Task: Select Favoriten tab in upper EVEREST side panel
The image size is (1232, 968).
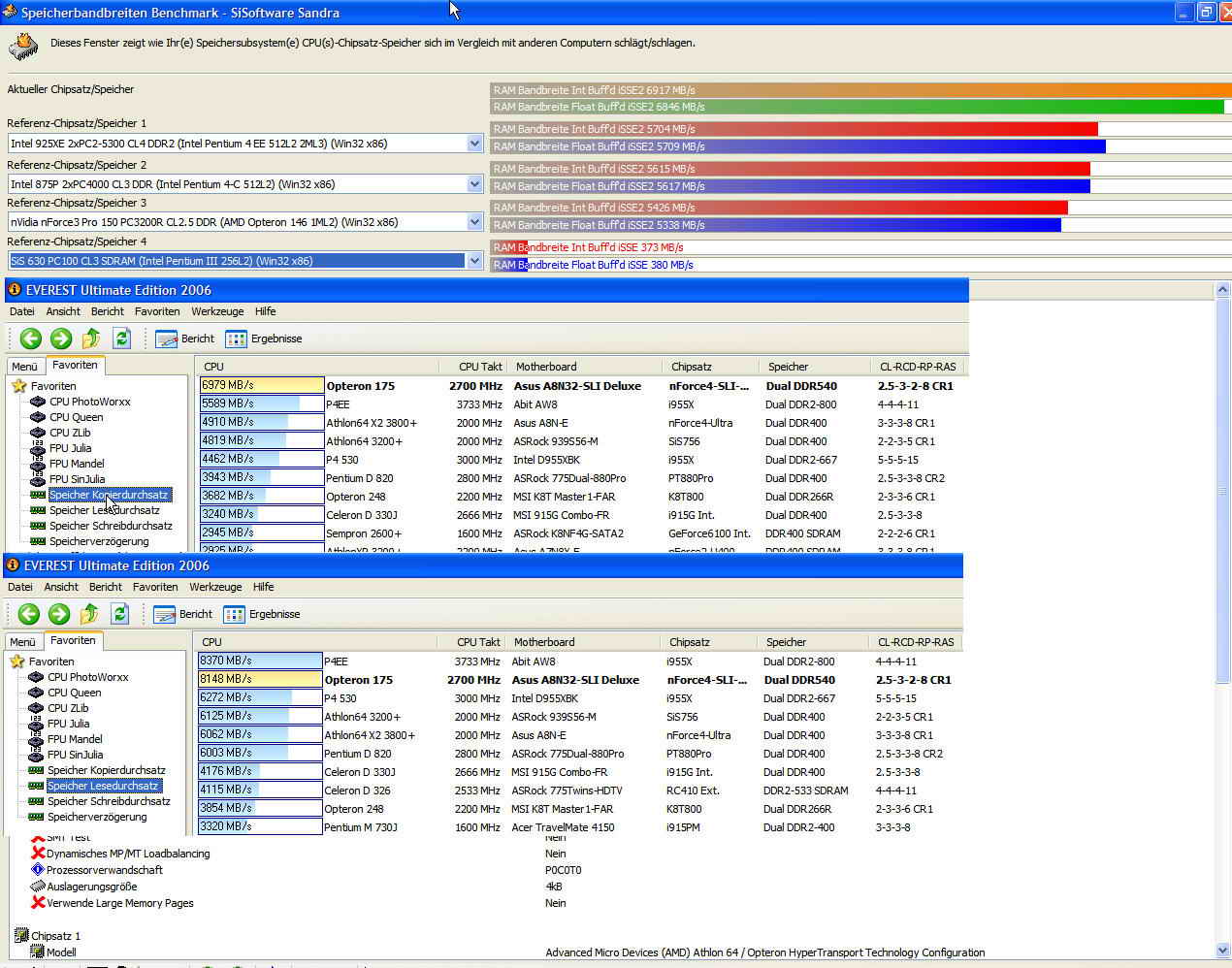Action: point(75,365)
